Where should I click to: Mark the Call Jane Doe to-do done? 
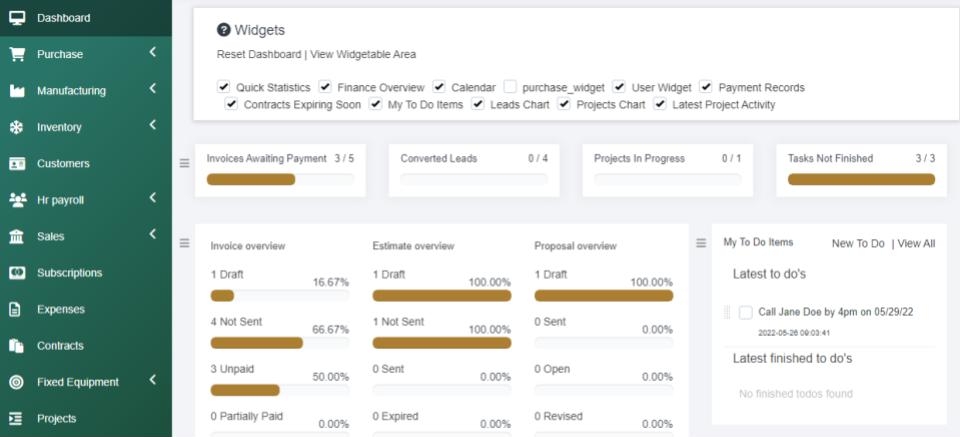click(x=746, y=312)
